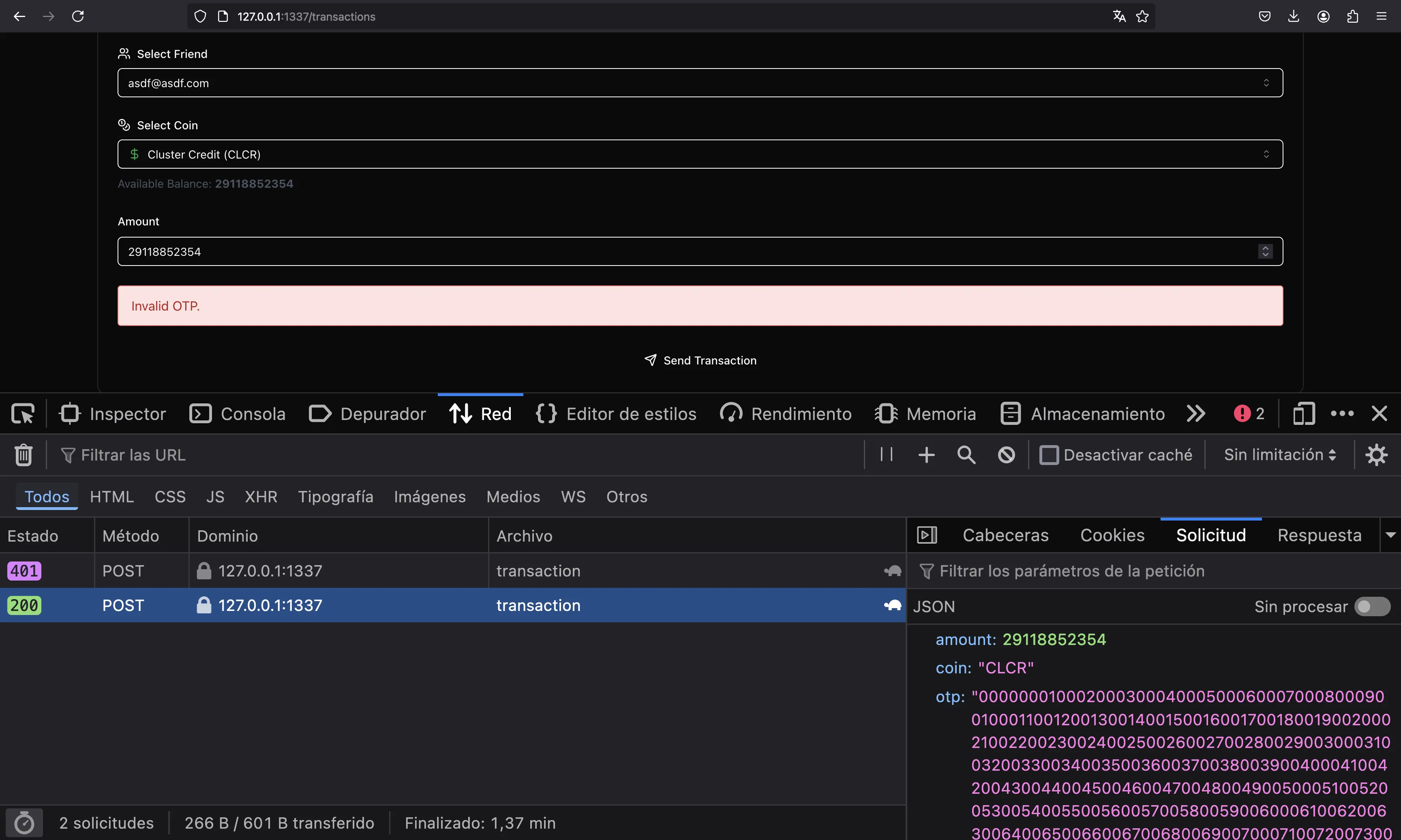
Task: Click the Send Transaction button
Action: (x=700, y=360)
